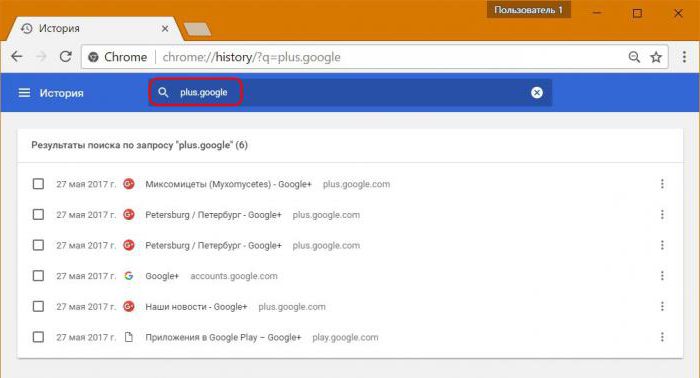Maximize the Chrome window
The height and width of the screenshot is (378, 700).
[638, 13]
